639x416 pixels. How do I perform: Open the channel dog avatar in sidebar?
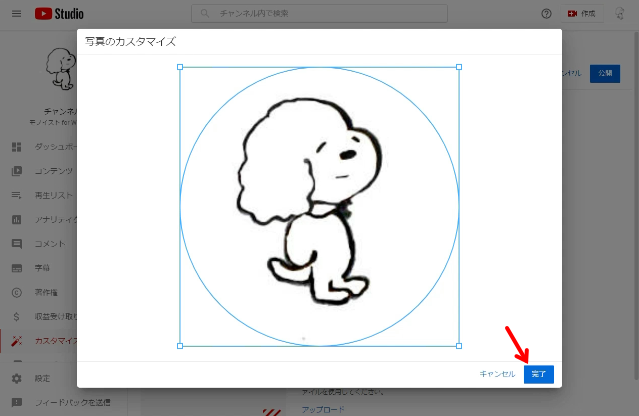click(x=61, y=69)
